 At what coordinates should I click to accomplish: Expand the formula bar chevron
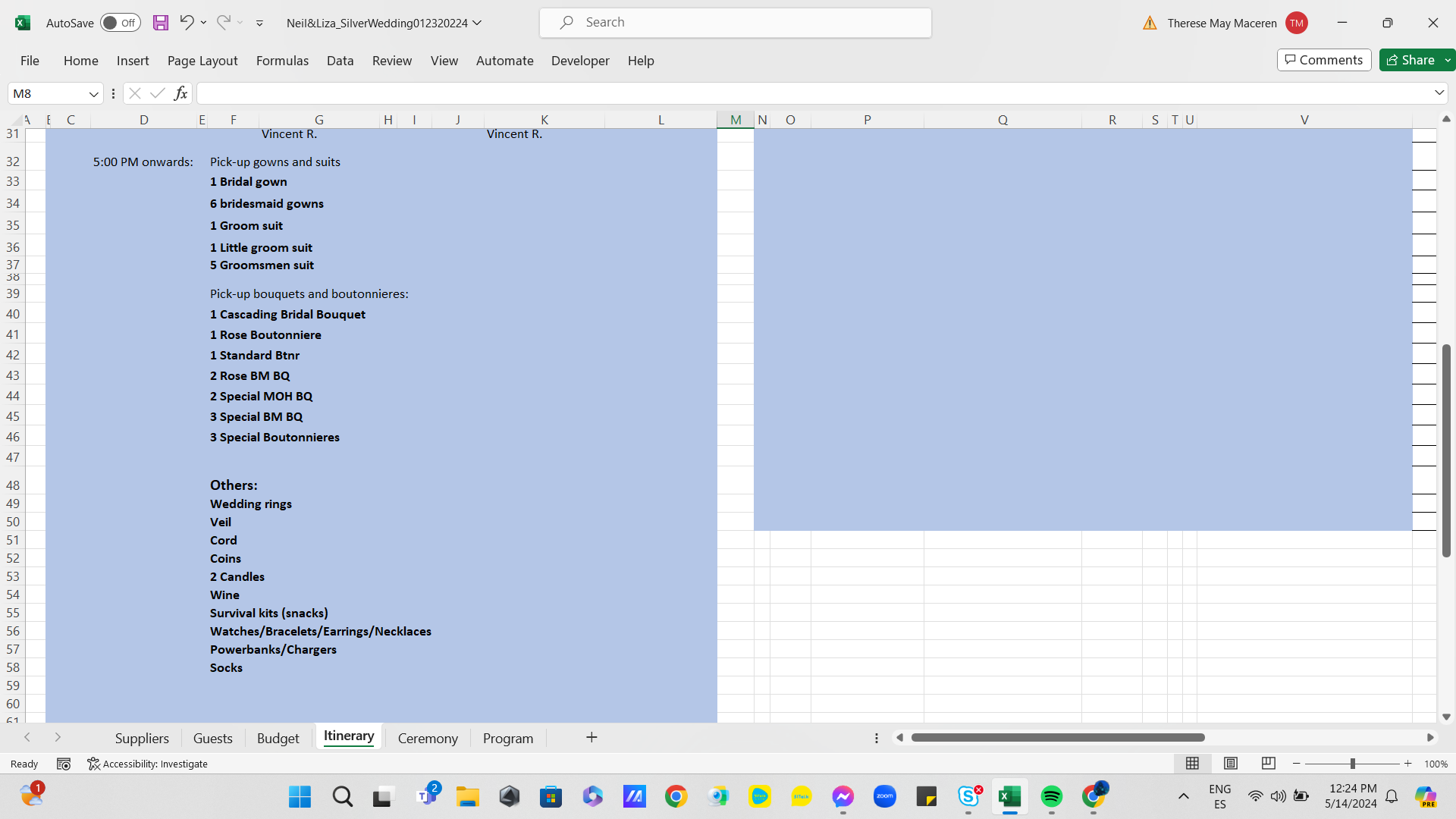coord(1439,93)
